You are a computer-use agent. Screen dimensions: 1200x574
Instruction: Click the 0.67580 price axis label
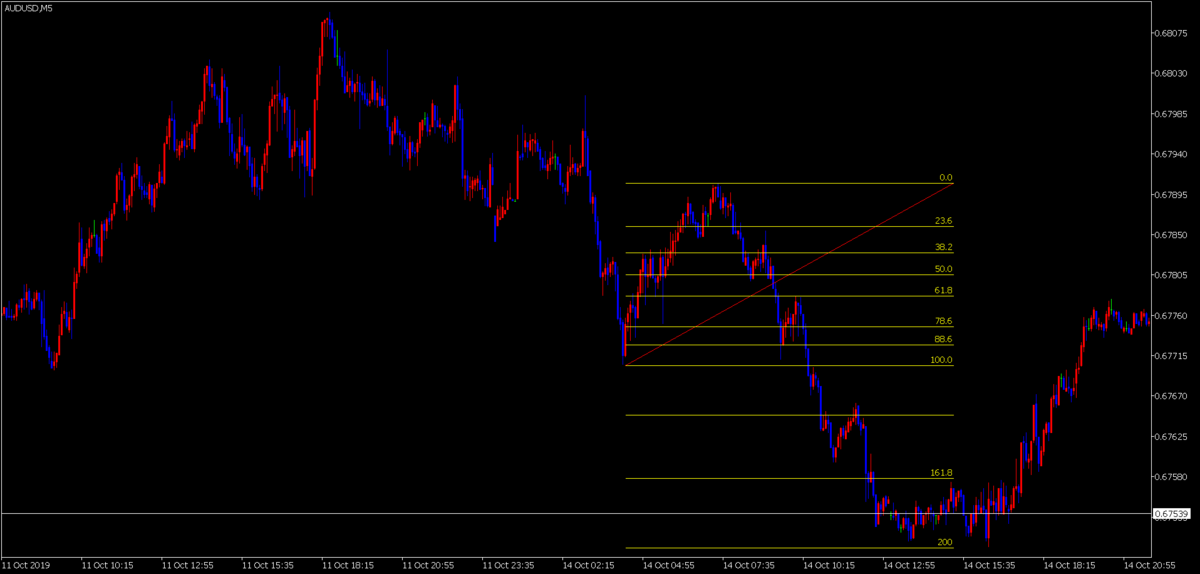(1171, 477)
